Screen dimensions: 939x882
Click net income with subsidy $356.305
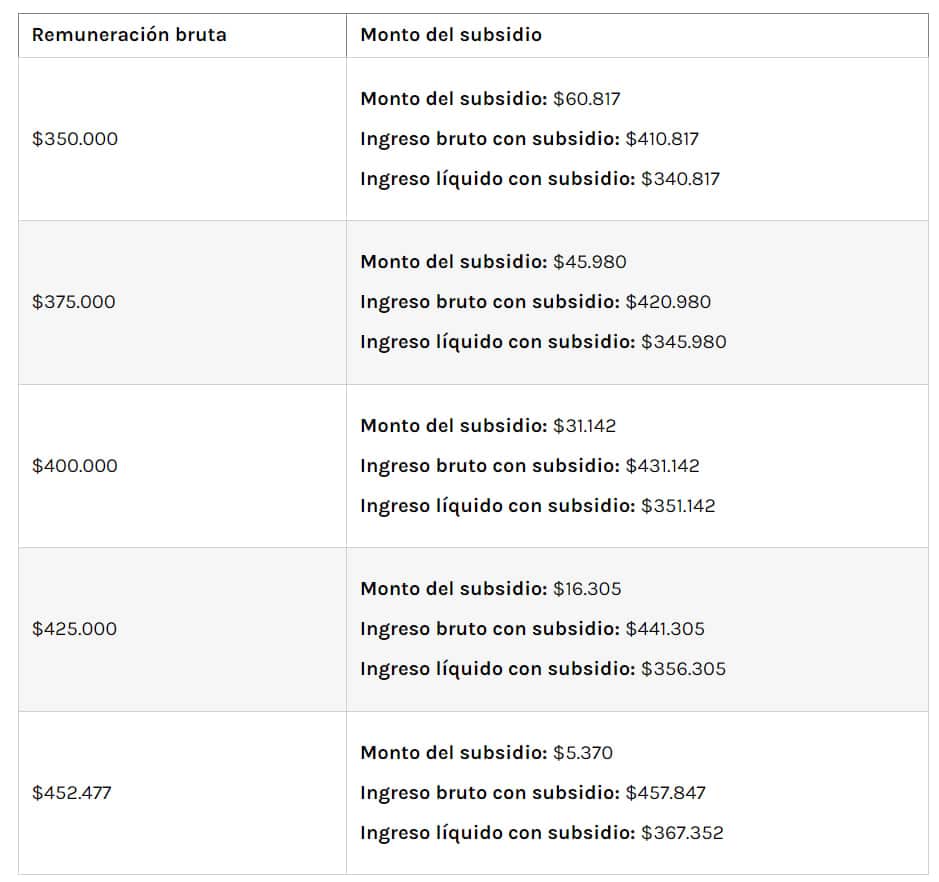(x=543, y=669)
